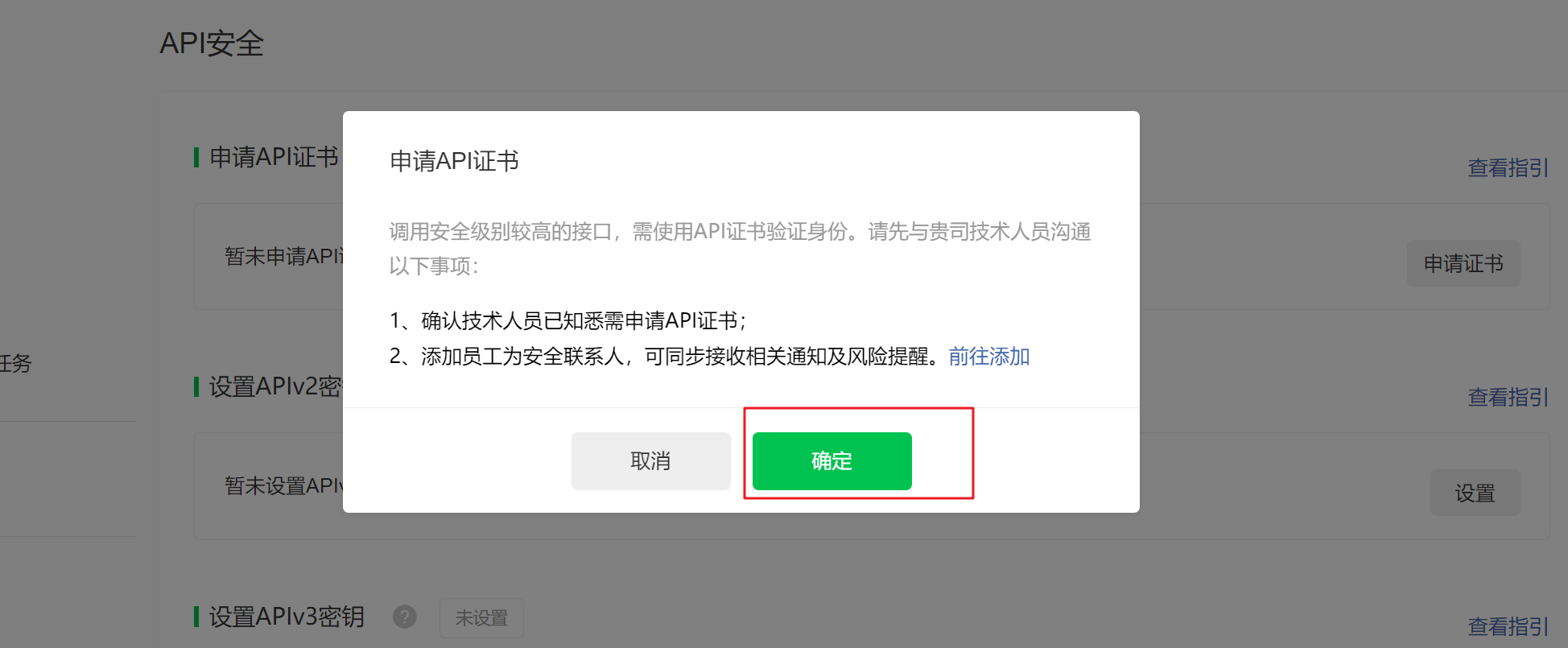Click the 暂未设置API status text
Screen dimensions: 1568x648
pos(283,485)
